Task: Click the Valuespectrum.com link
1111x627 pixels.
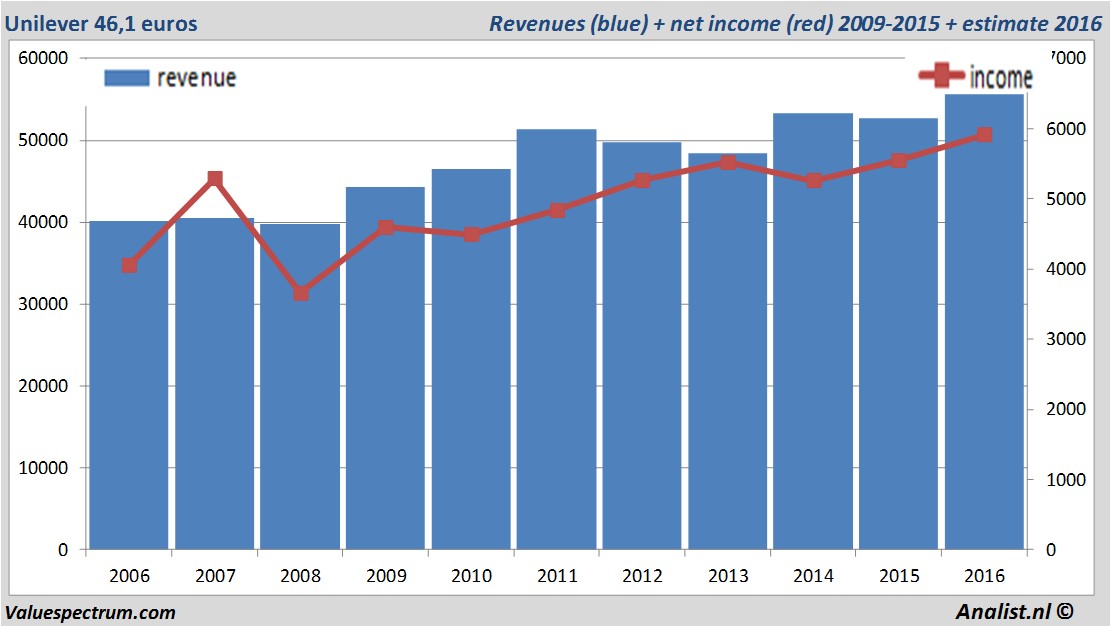Action: point(90,612)
